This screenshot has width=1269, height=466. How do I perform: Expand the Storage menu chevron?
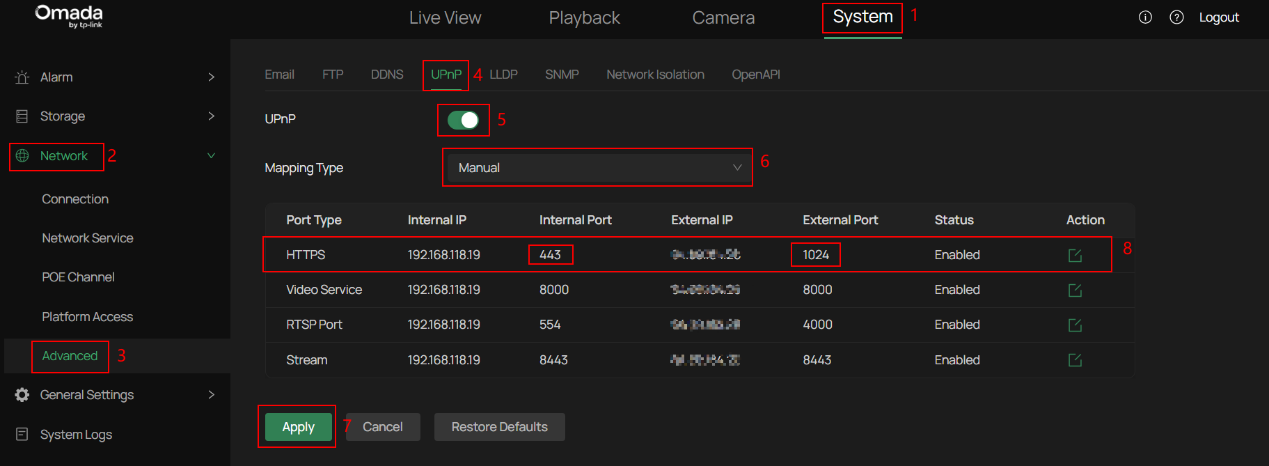tap(211, 116)
